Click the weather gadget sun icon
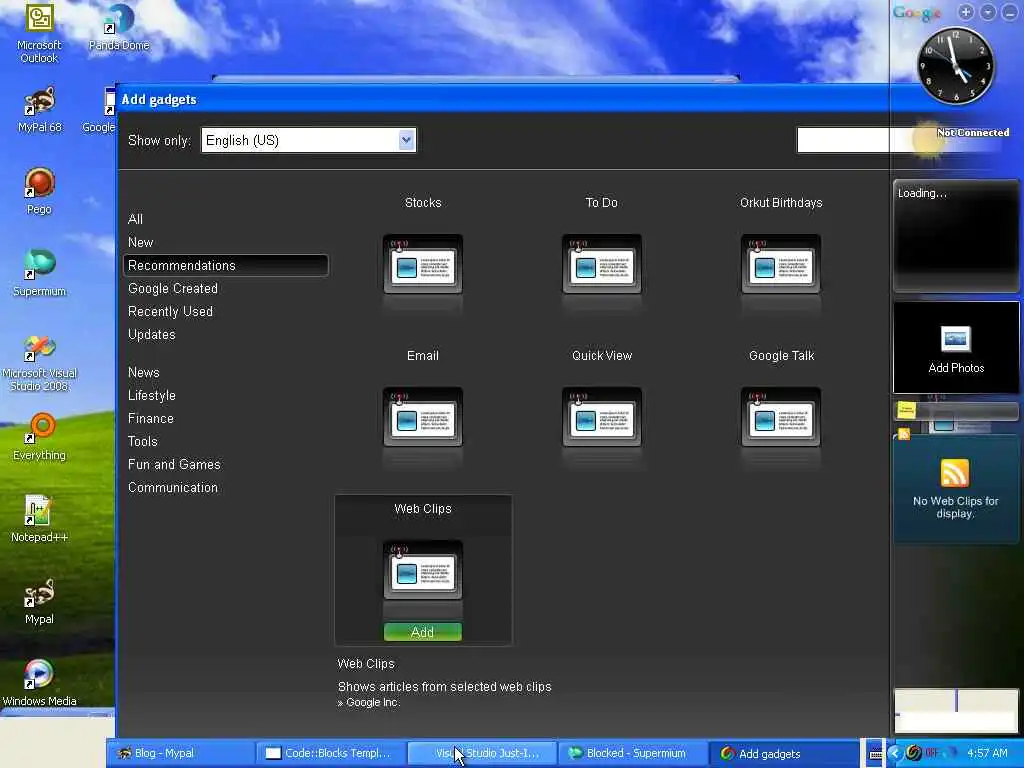Image resolution: width=1024 pixels, height=768 pixels. click(926, 139)
